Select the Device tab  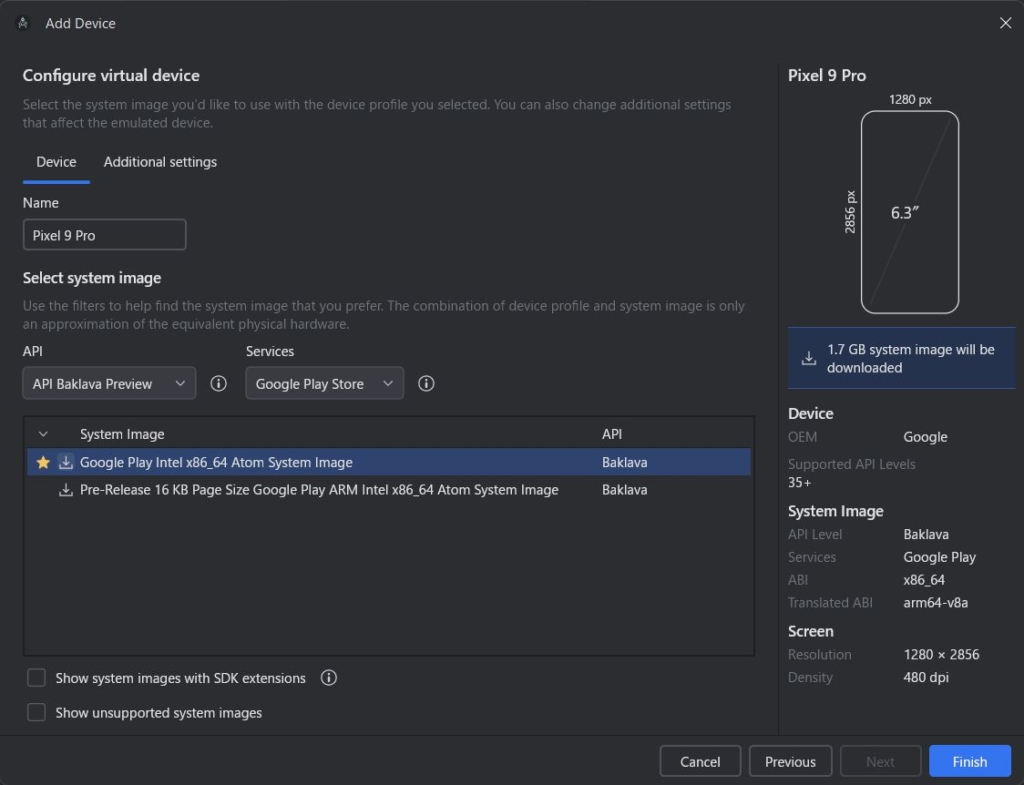pos(56,161)
